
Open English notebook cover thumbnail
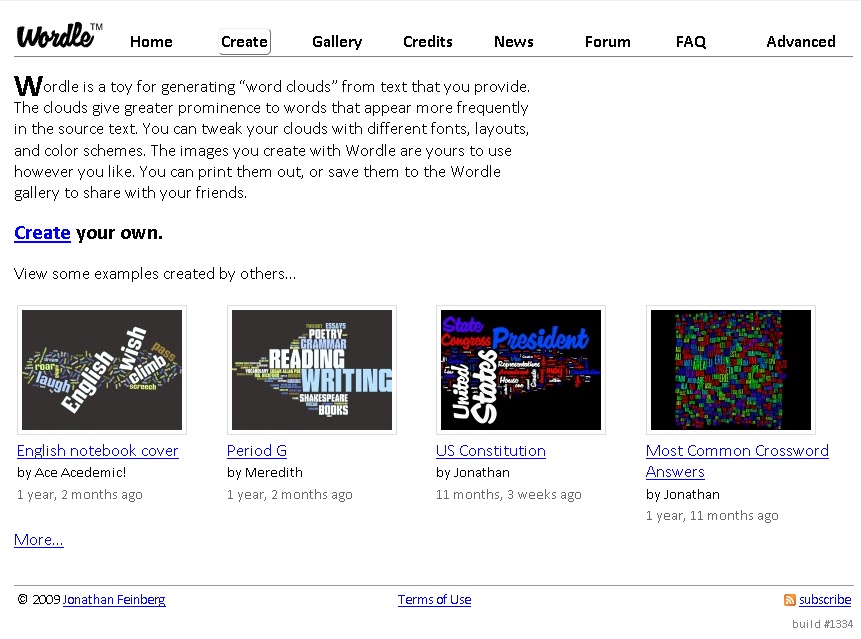tap(102, 370)
